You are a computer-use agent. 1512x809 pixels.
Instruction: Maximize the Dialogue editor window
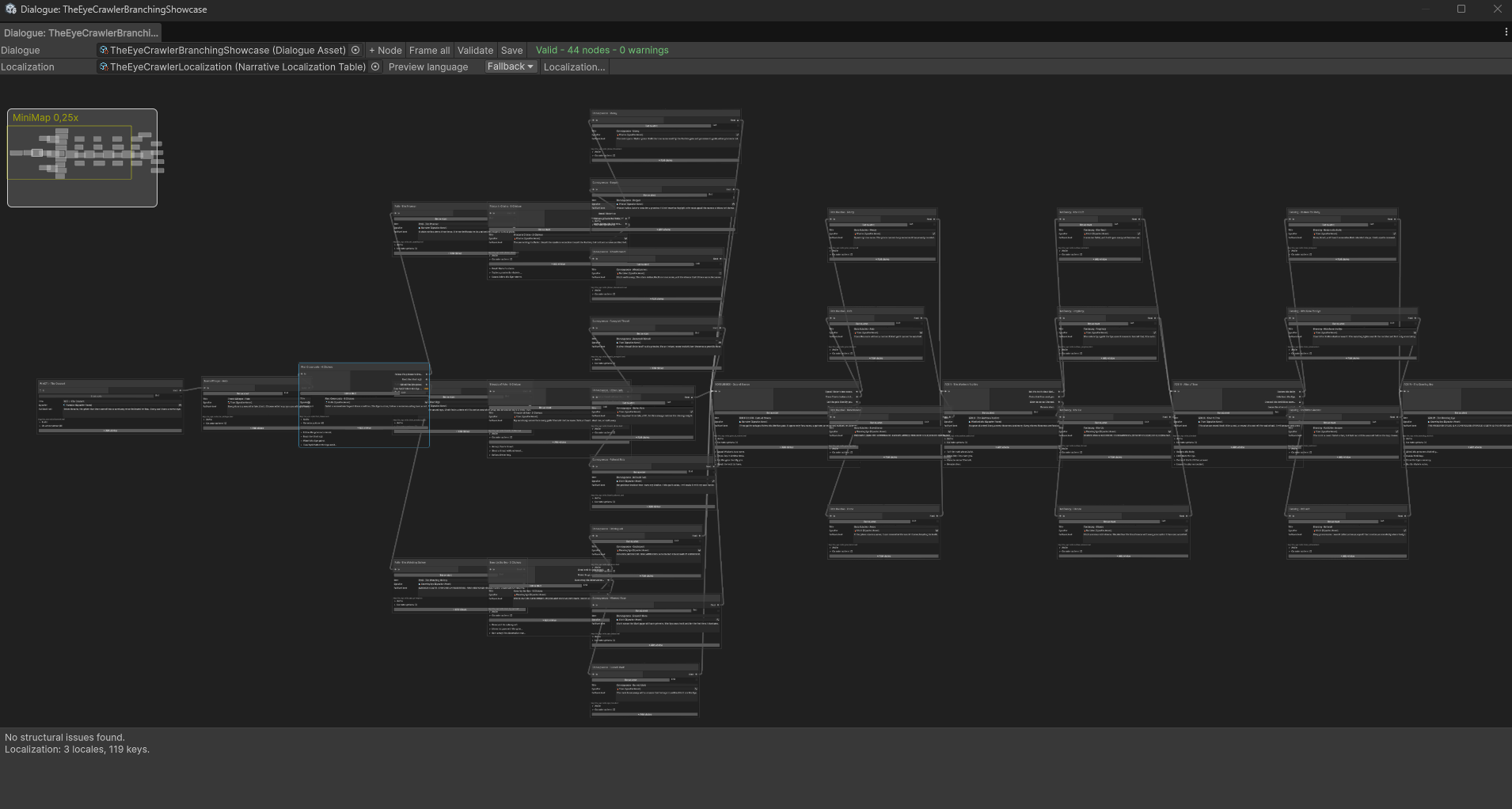1461,9
